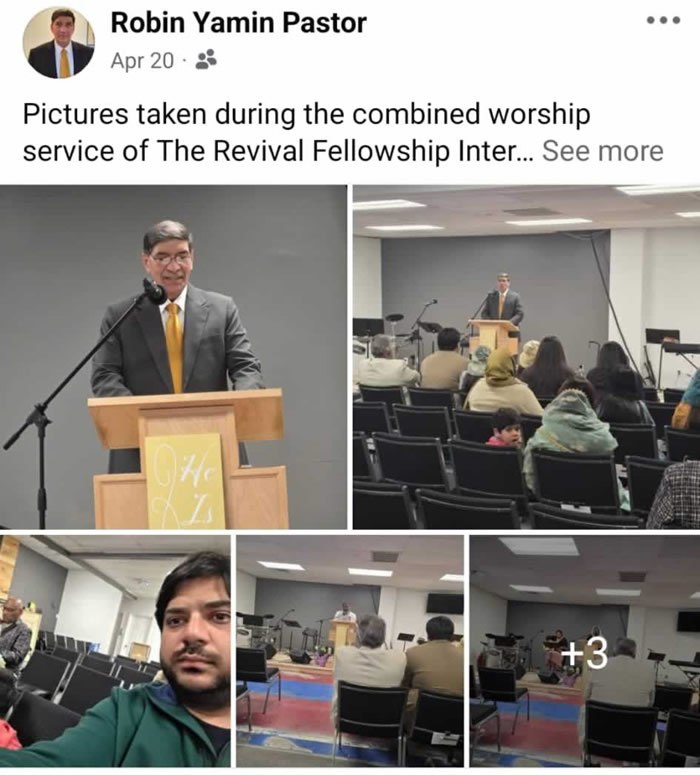Open the Apr 20 post timestamp
This screenshot has height=775, width=700.
click(x=142, y=61)
